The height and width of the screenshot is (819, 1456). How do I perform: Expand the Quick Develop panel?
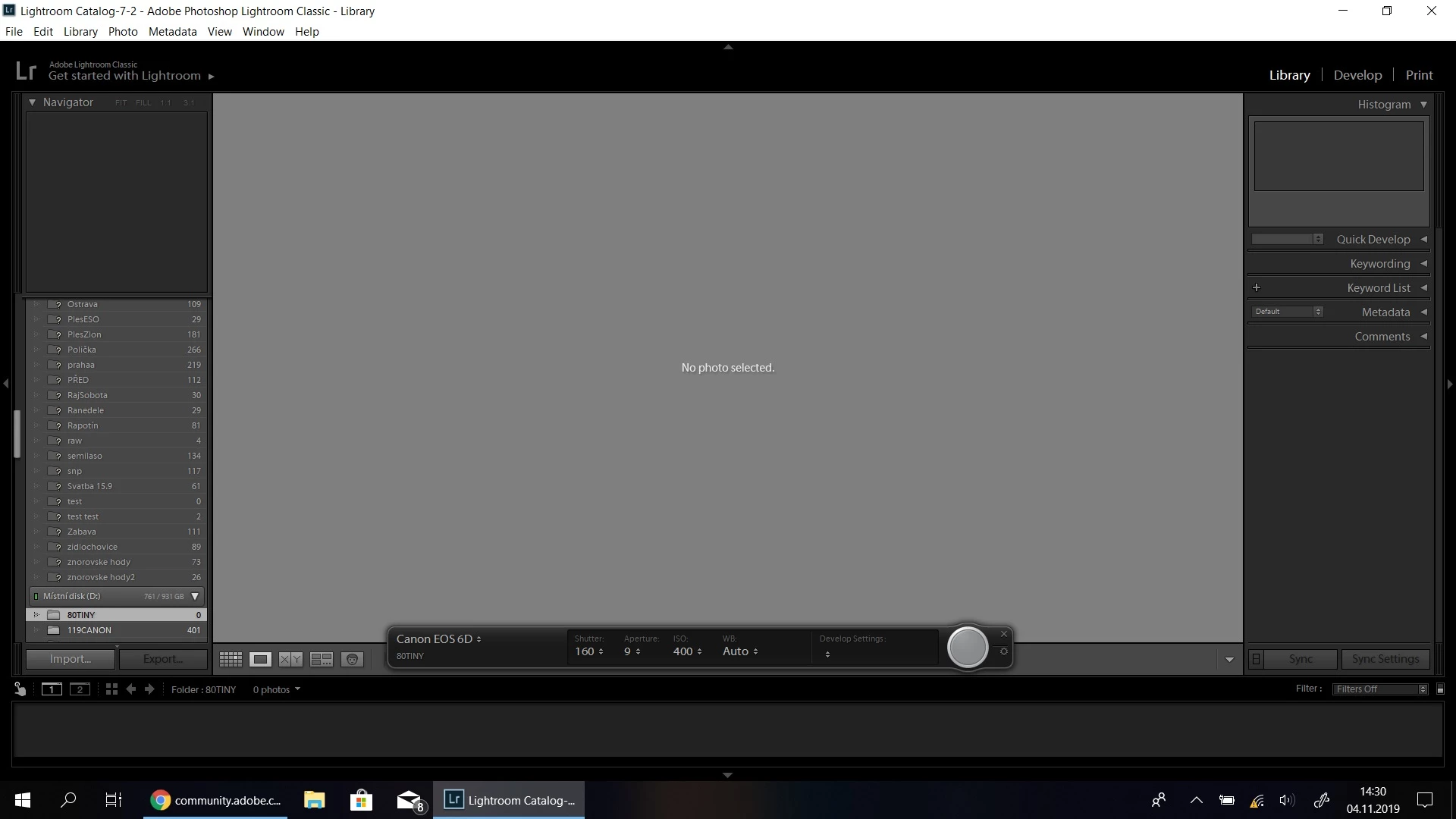1423,240
